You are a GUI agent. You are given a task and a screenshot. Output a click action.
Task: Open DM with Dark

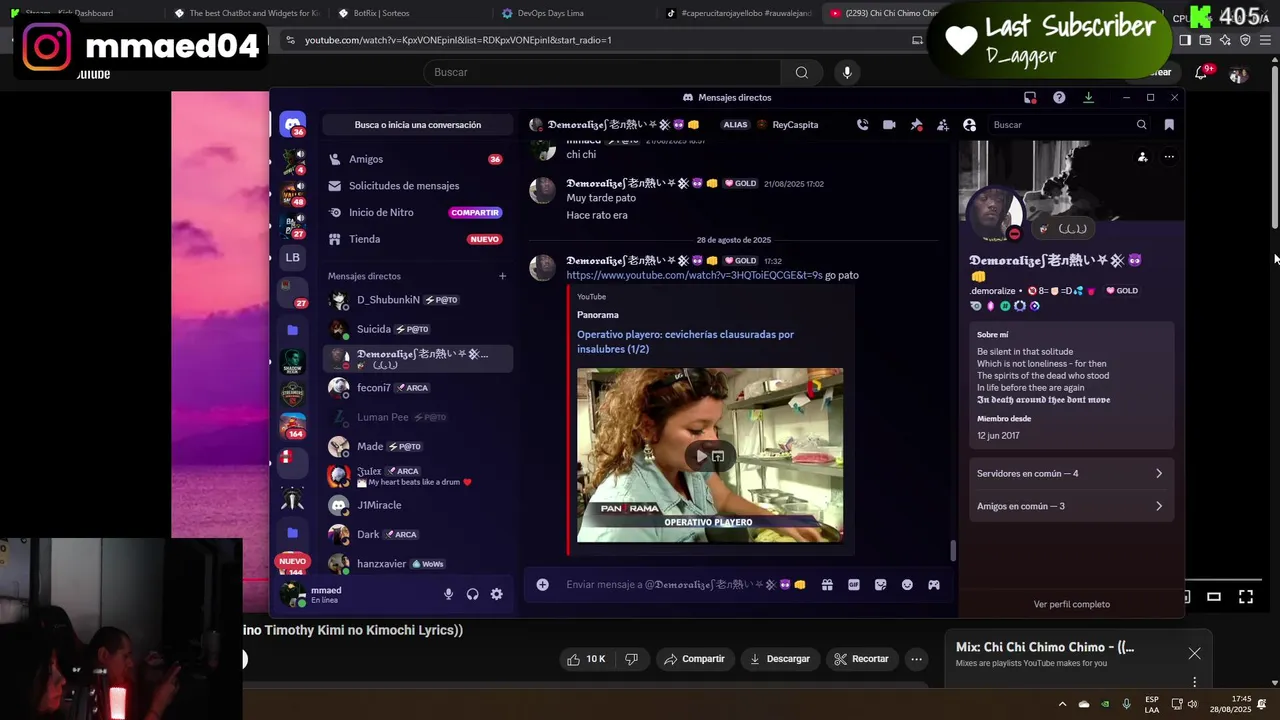coord(417,534)
